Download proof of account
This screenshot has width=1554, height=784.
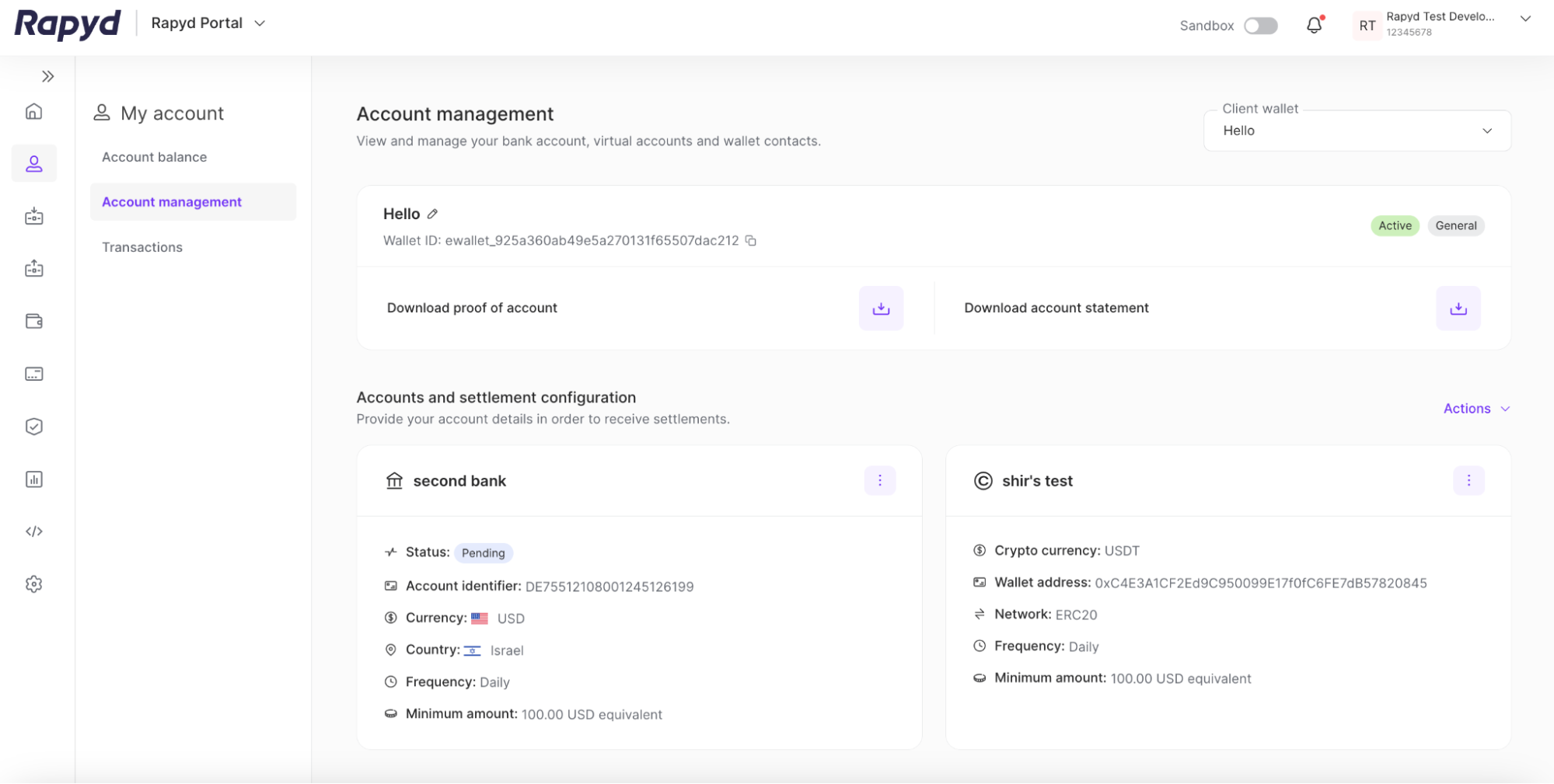click(x=881, y=308)
